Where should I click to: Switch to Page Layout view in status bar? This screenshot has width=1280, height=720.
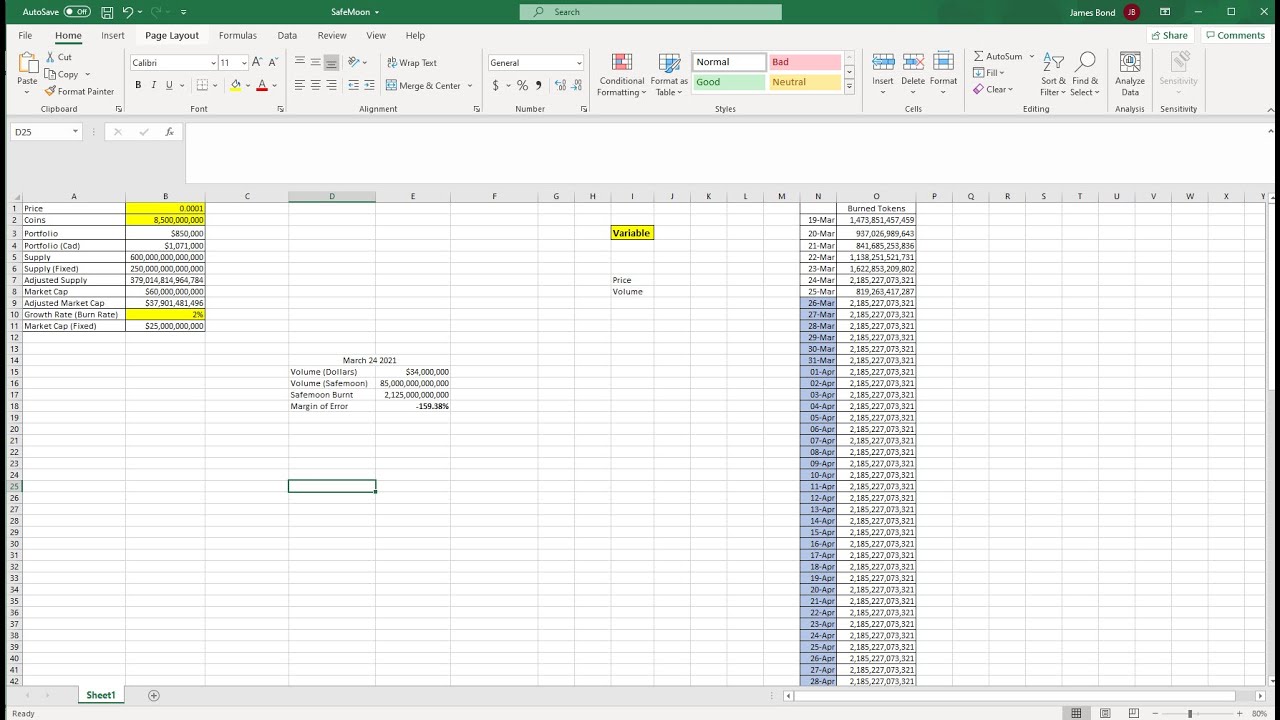[x=1105, y=713]
